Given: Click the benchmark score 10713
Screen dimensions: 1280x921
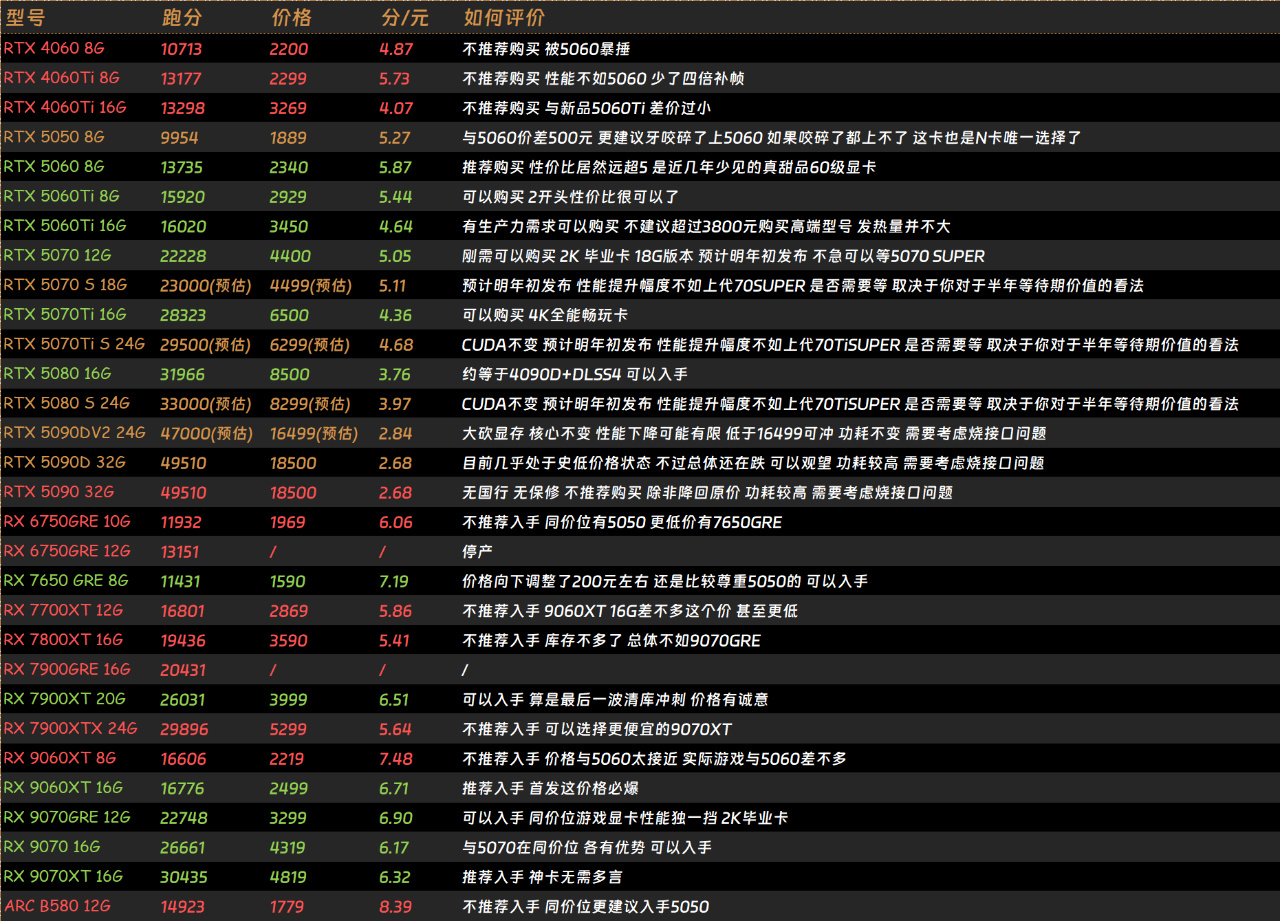Looking at the screenshot, I should click(x=182, y=49).
